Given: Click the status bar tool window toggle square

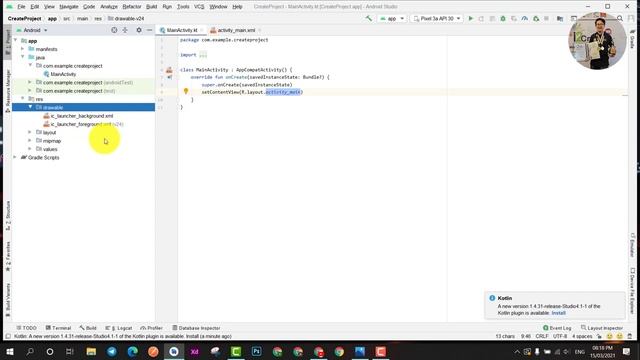Looking at the screenshot, I should [x=8, y=336].
